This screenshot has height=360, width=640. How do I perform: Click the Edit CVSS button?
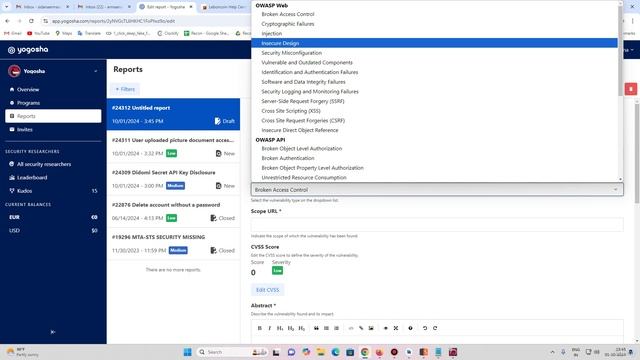point(267,290)
